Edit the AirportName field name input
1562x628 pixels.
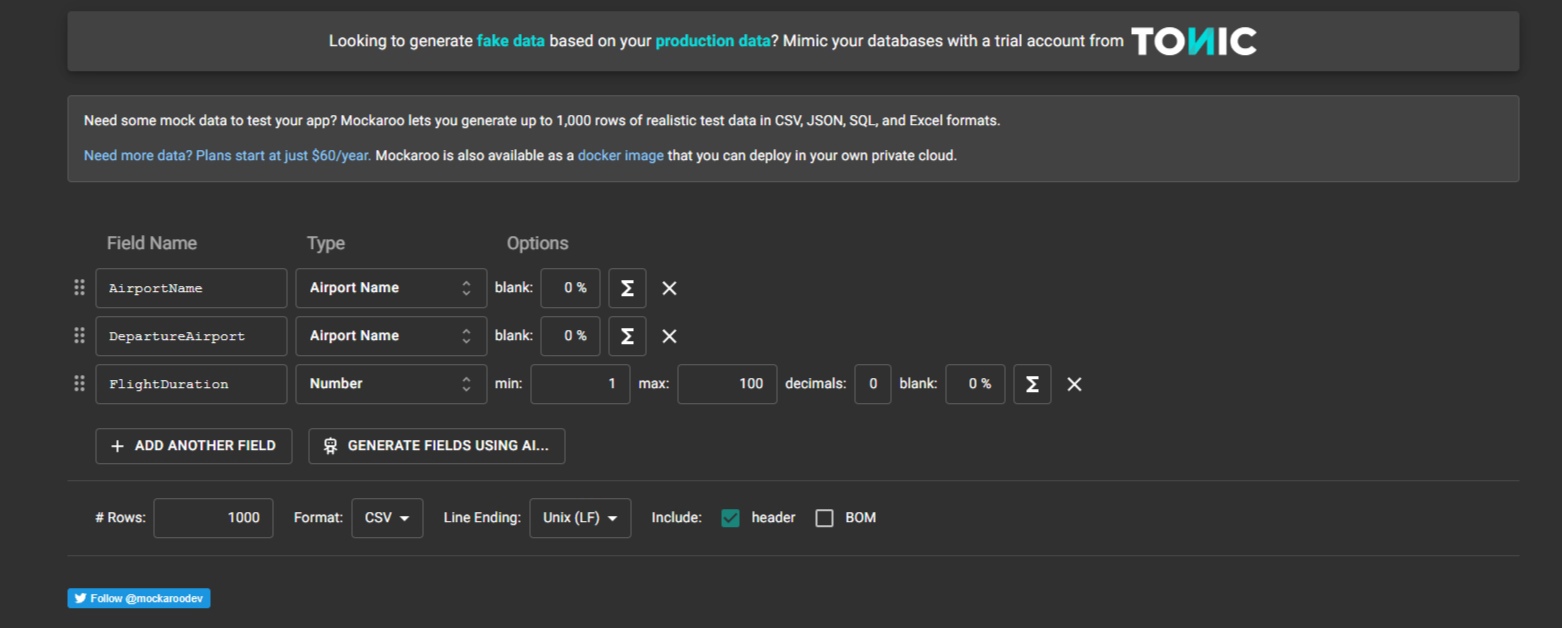point(191,288)
